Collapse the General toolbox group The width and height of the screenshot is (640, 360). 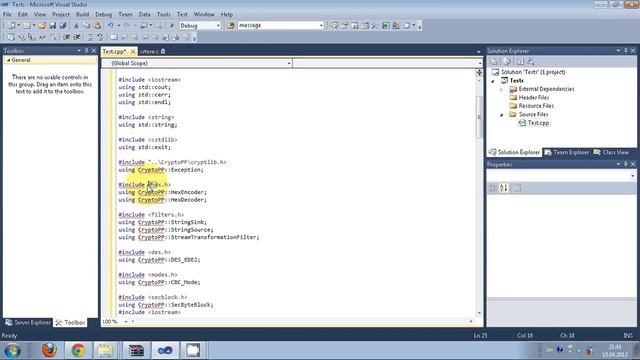pos(8,60)
